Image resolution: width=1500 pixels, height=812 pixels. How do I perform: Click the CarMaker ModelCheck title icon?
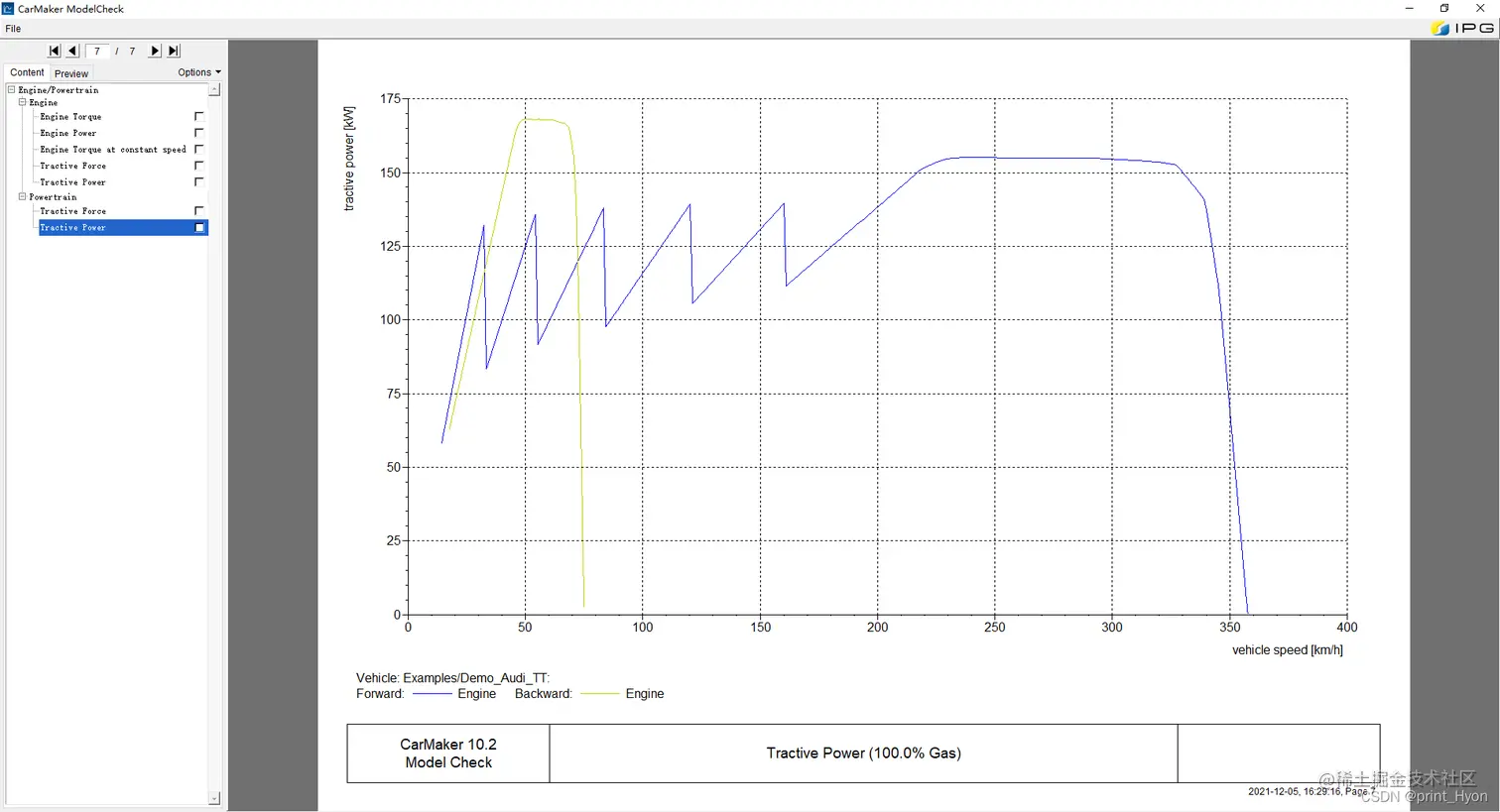tap(8, 8)
